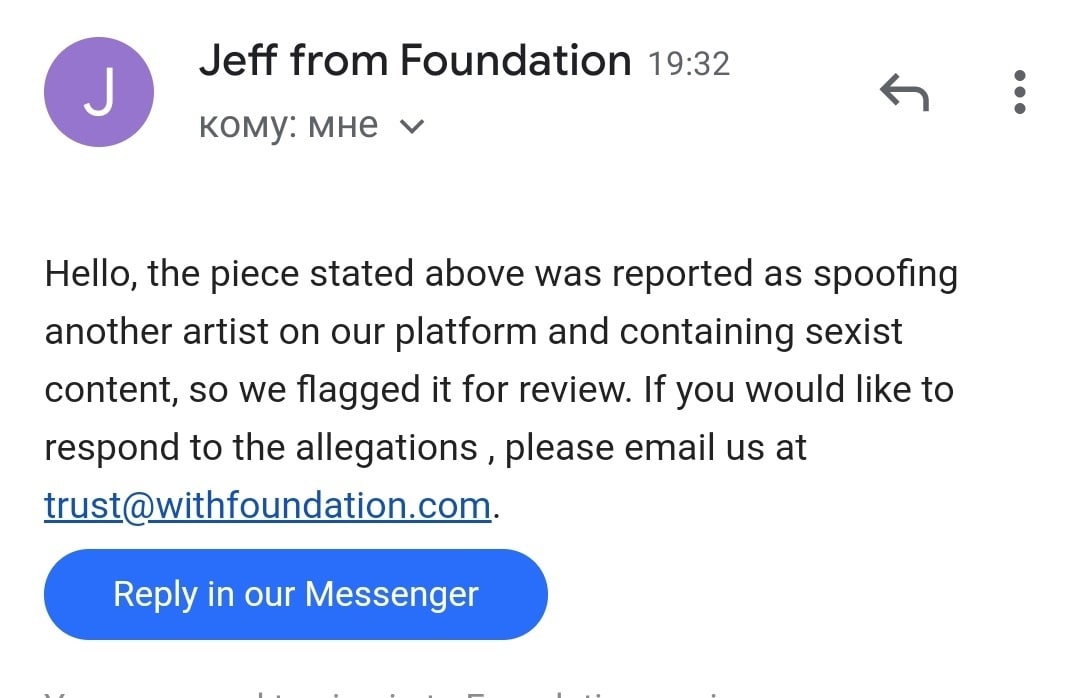The height and width of the screenshot is (698, 1080).
Task: Open the three-dot more options menu
Action: (1020, 92)
